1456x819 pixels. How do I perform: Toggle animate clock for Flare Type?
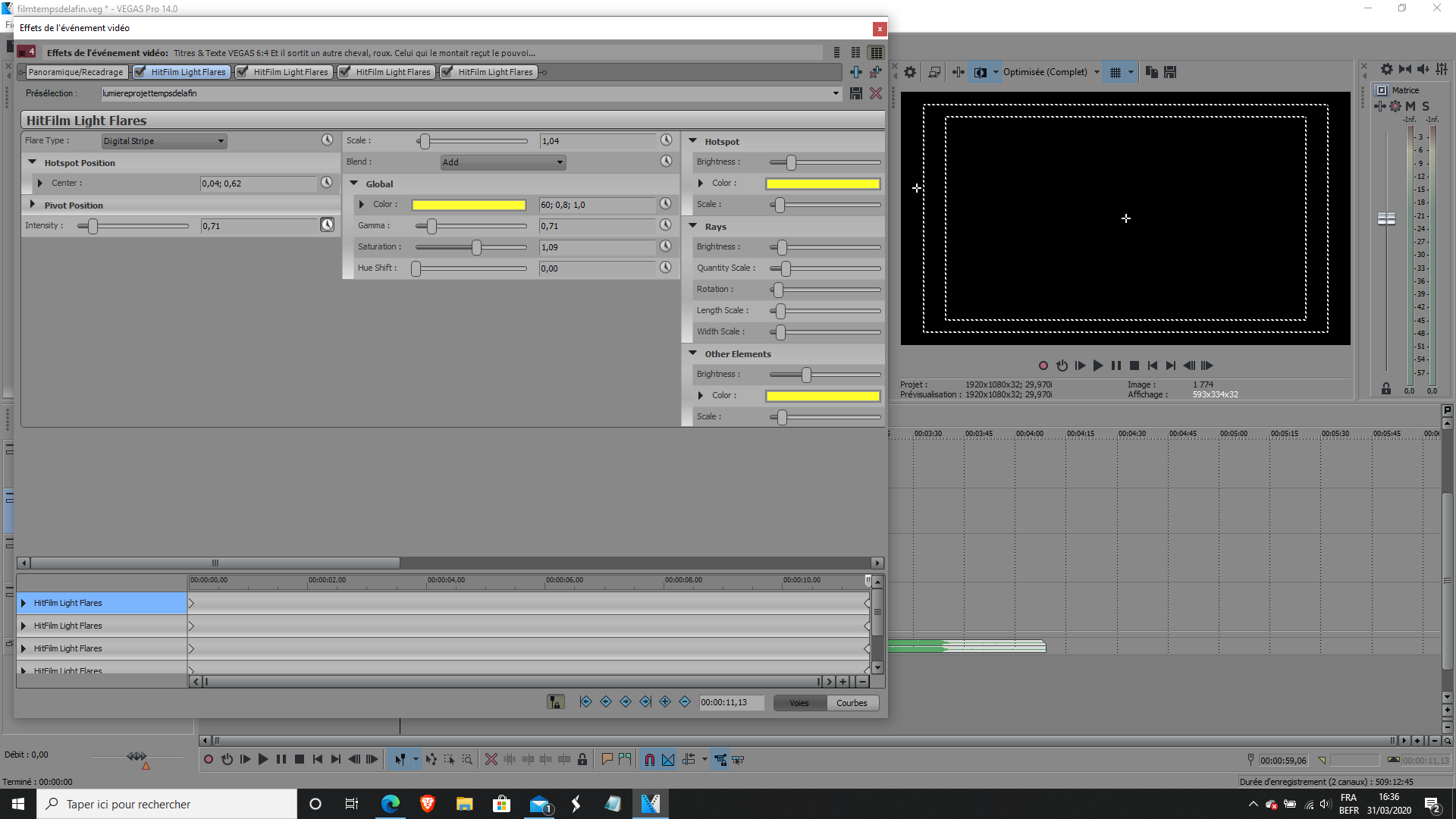click(x=327, y=140)
